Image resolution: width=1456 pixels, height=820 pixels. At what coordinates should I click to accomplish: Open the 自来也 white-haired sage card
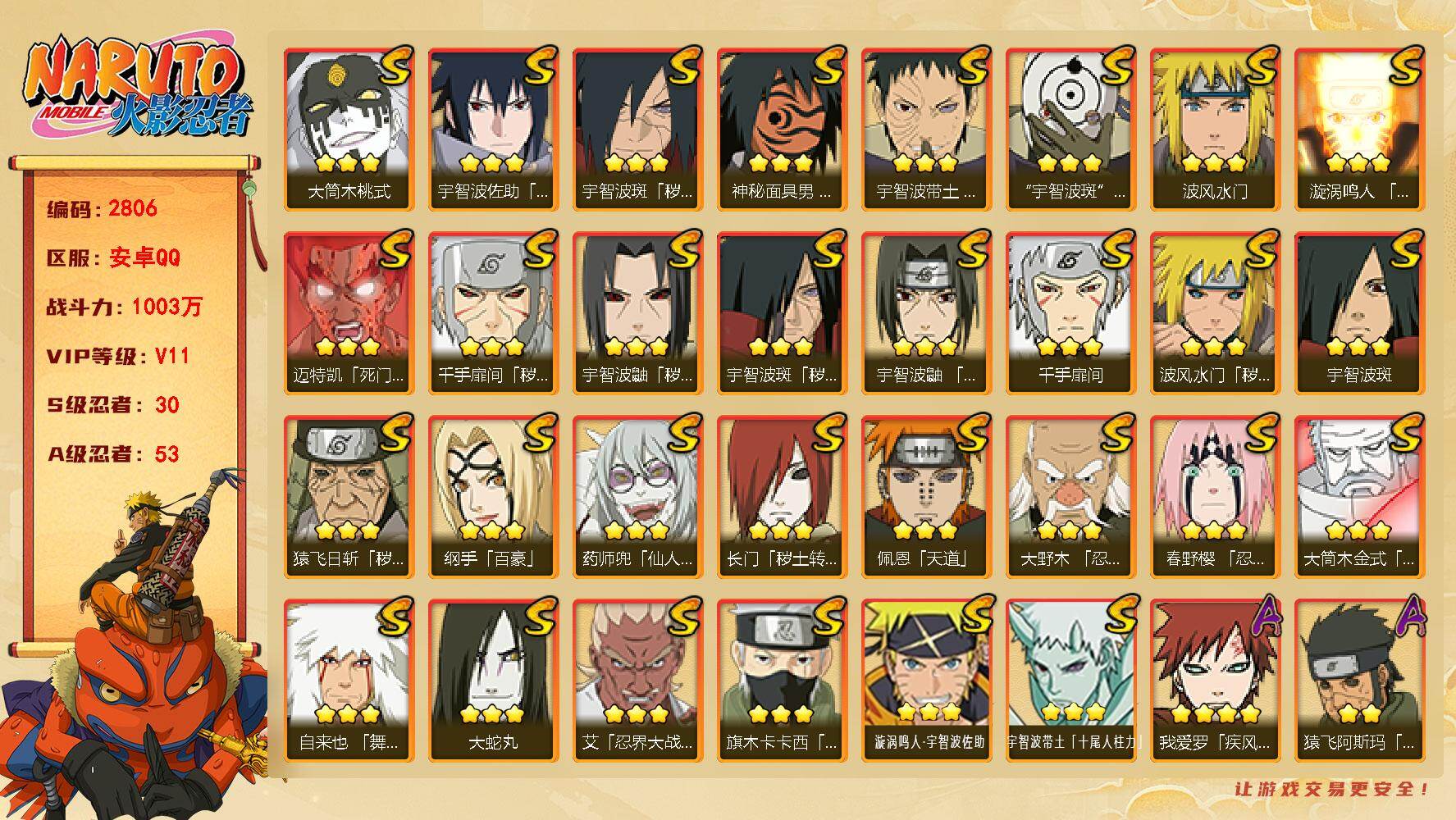pyautogui.click(x=349, y=680)
